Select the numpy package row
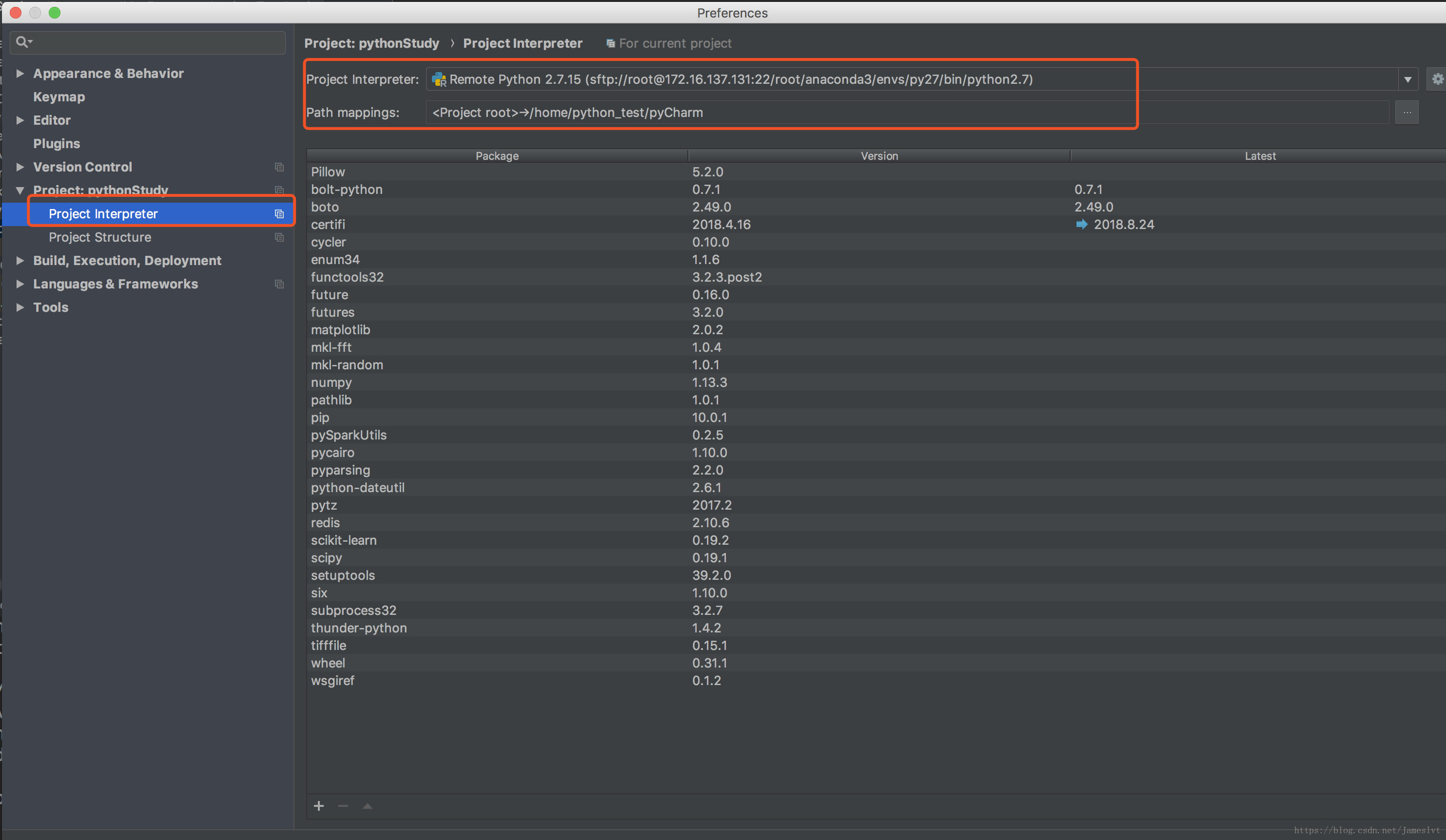This screenshot has height=840, width=1446. (x=876, y=382)
